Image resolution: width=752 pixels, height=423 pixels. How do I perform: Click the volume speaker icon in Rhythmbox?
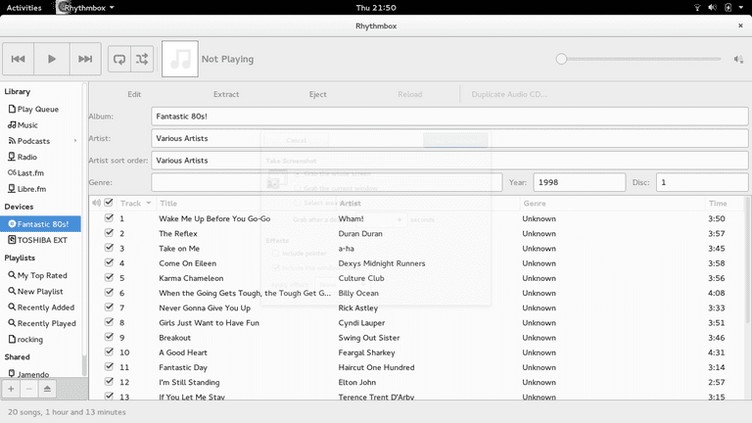[738, 59]
